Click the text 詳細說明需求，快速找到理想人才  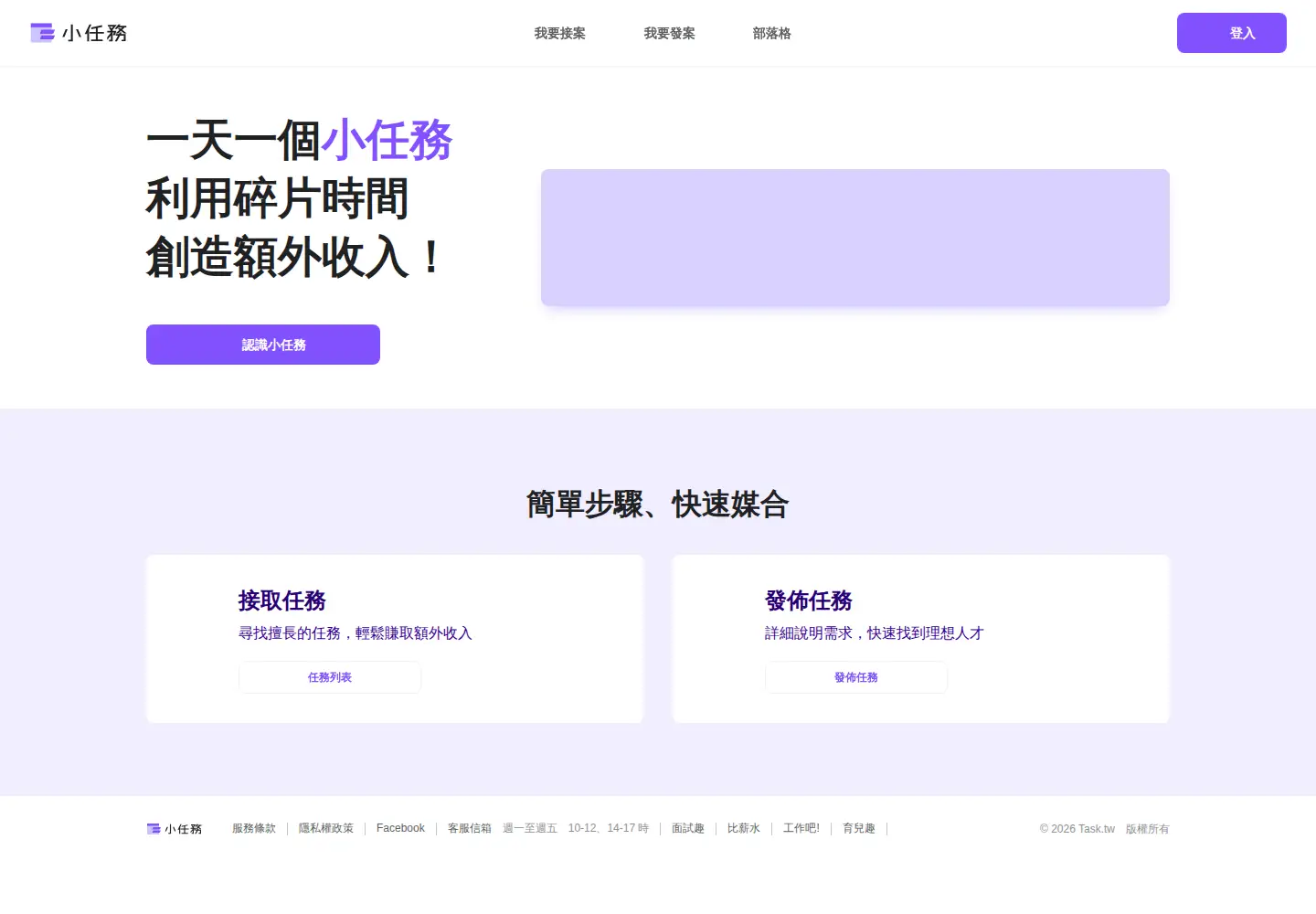[x=875, y=633]
